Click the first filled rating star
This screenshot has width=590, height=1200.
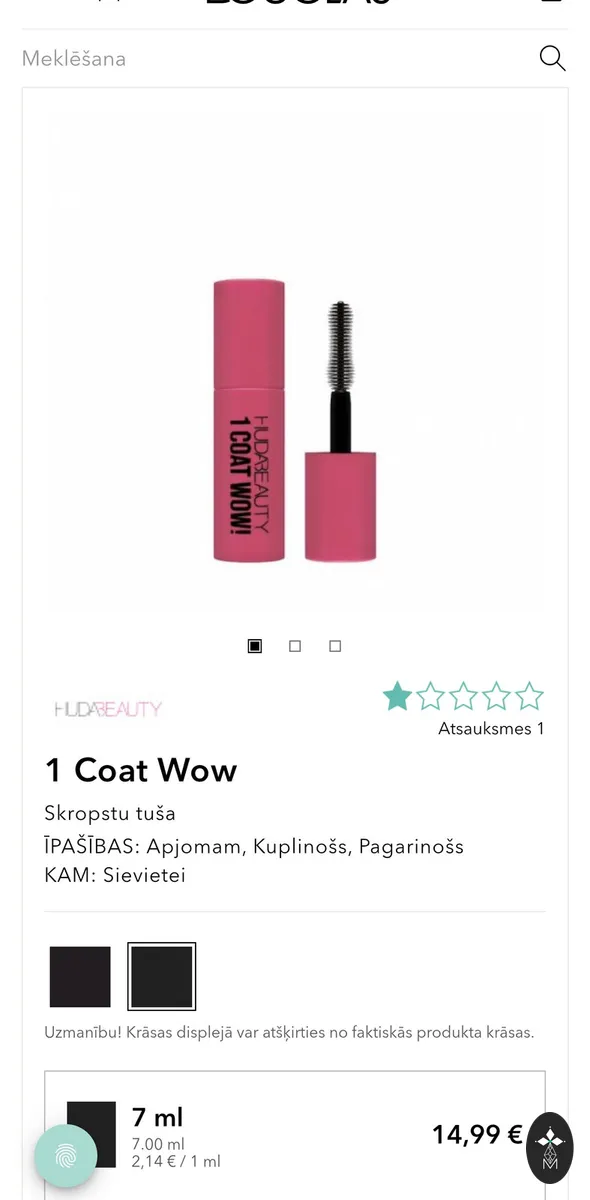(397, 696)
